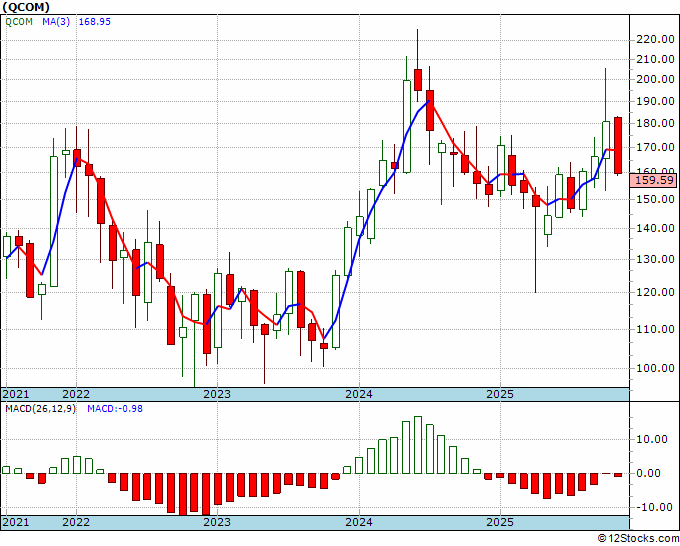The image size is (680, 546).
Task: Click the 10.00 MACD axis label
Action: tap(652, 439)
